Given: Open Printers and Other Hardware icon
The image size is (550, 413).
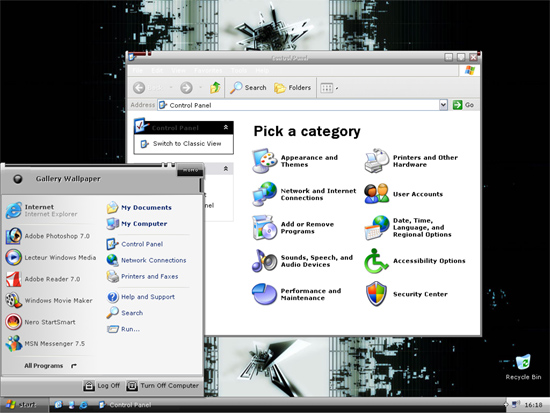Looking at the screenshot, I should [x=377, y=161].
